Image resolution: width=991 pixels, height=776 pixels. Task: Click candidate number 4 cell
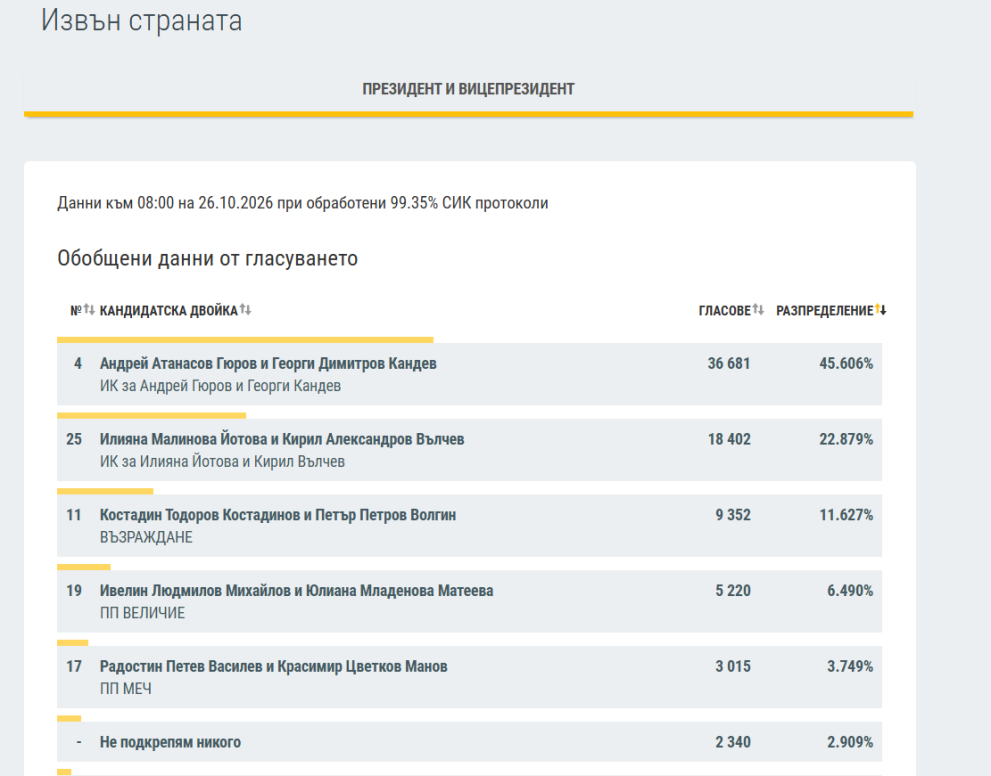tap(78, 363)
